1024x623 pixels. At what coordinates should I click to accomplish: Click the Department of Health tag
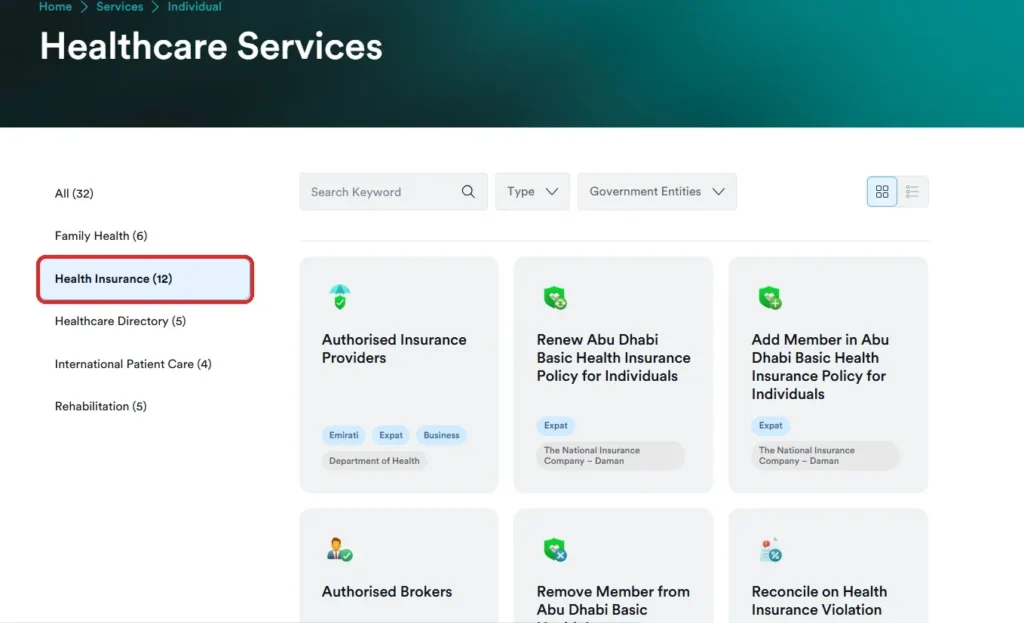(374, 461)
